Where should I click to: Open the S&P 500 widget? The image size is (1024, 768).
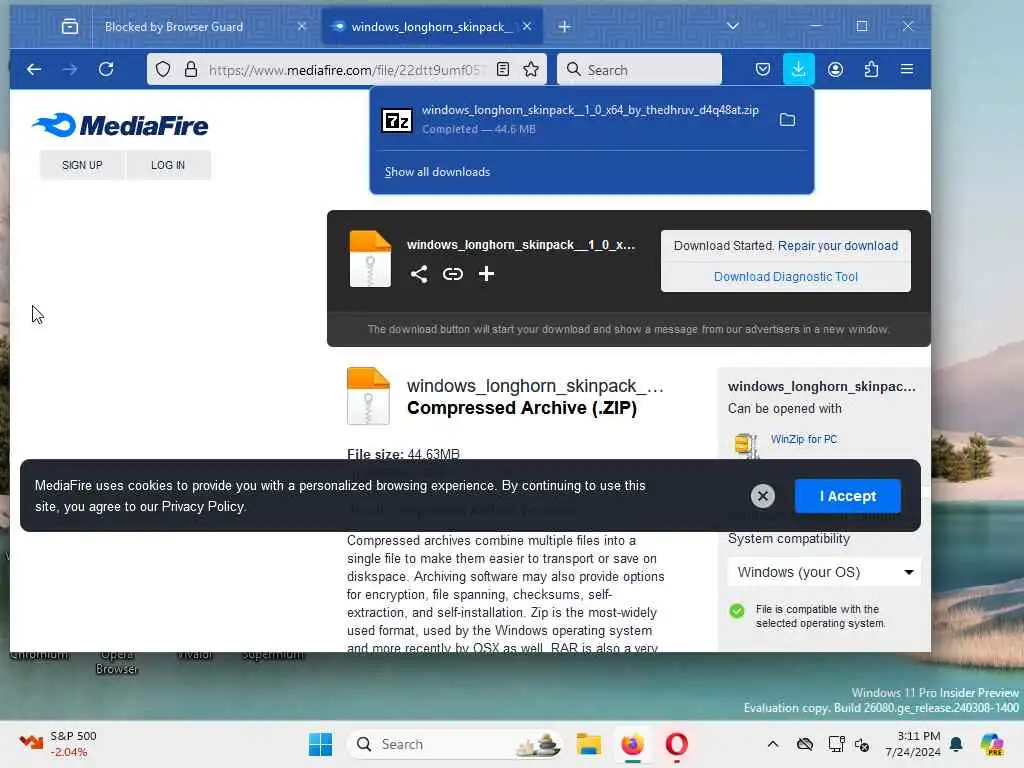coord(57,744)
